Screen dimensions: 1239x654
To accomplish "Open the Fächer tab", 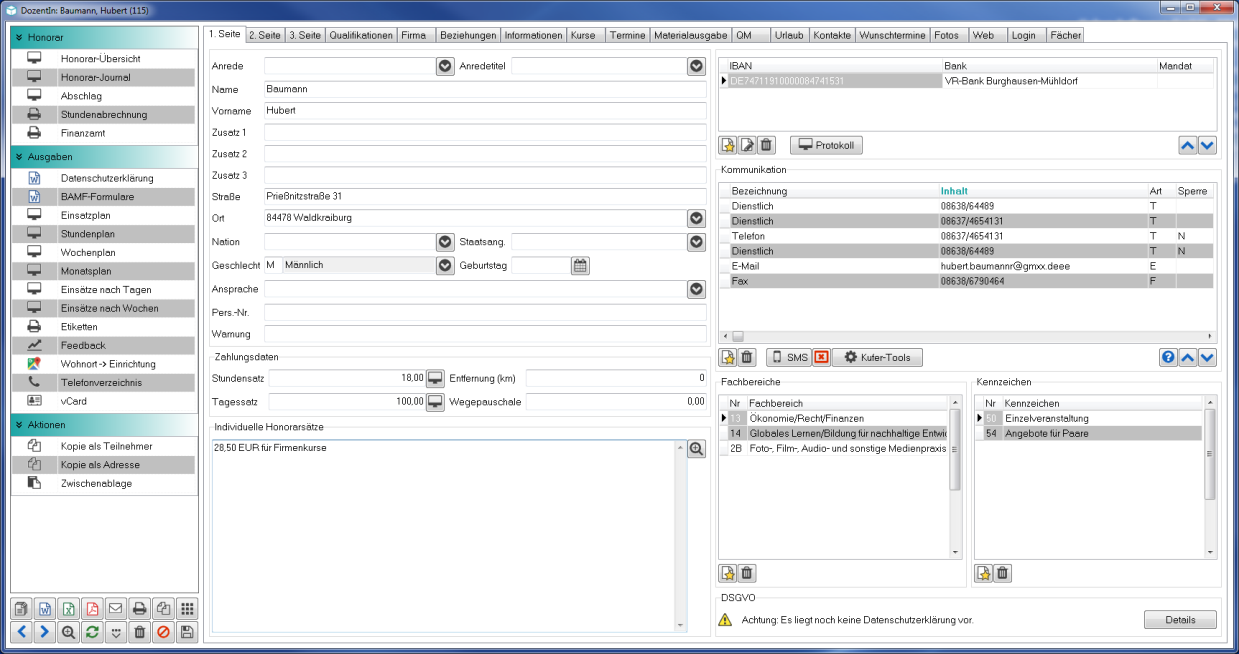I will (x=1065, y=35).
